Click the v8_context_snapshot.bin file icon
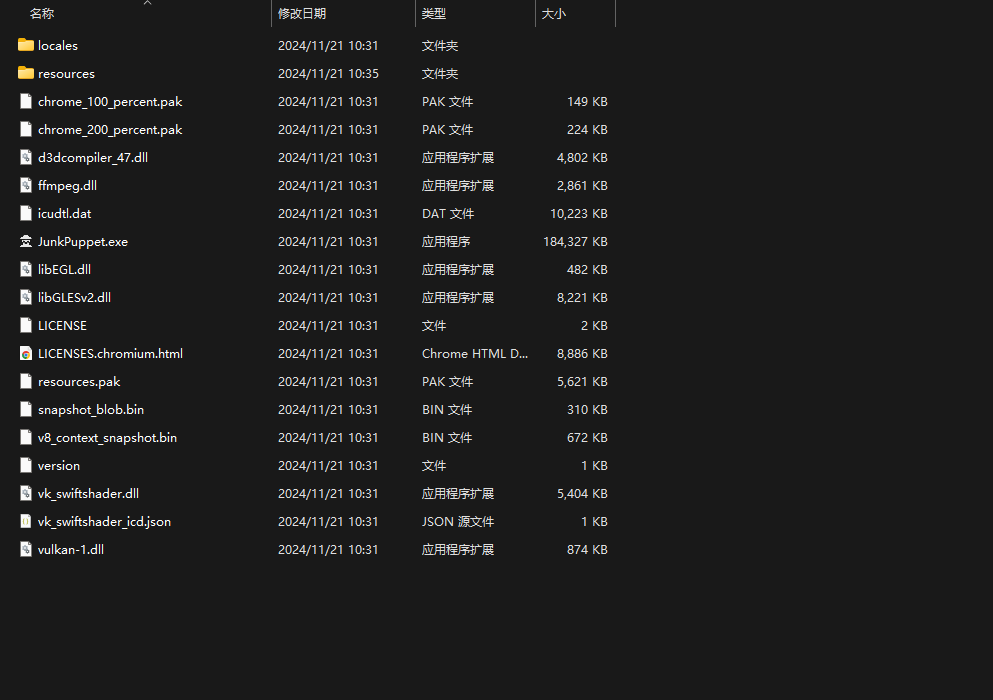This screenshot has width=993, height=700. [26, 437]
